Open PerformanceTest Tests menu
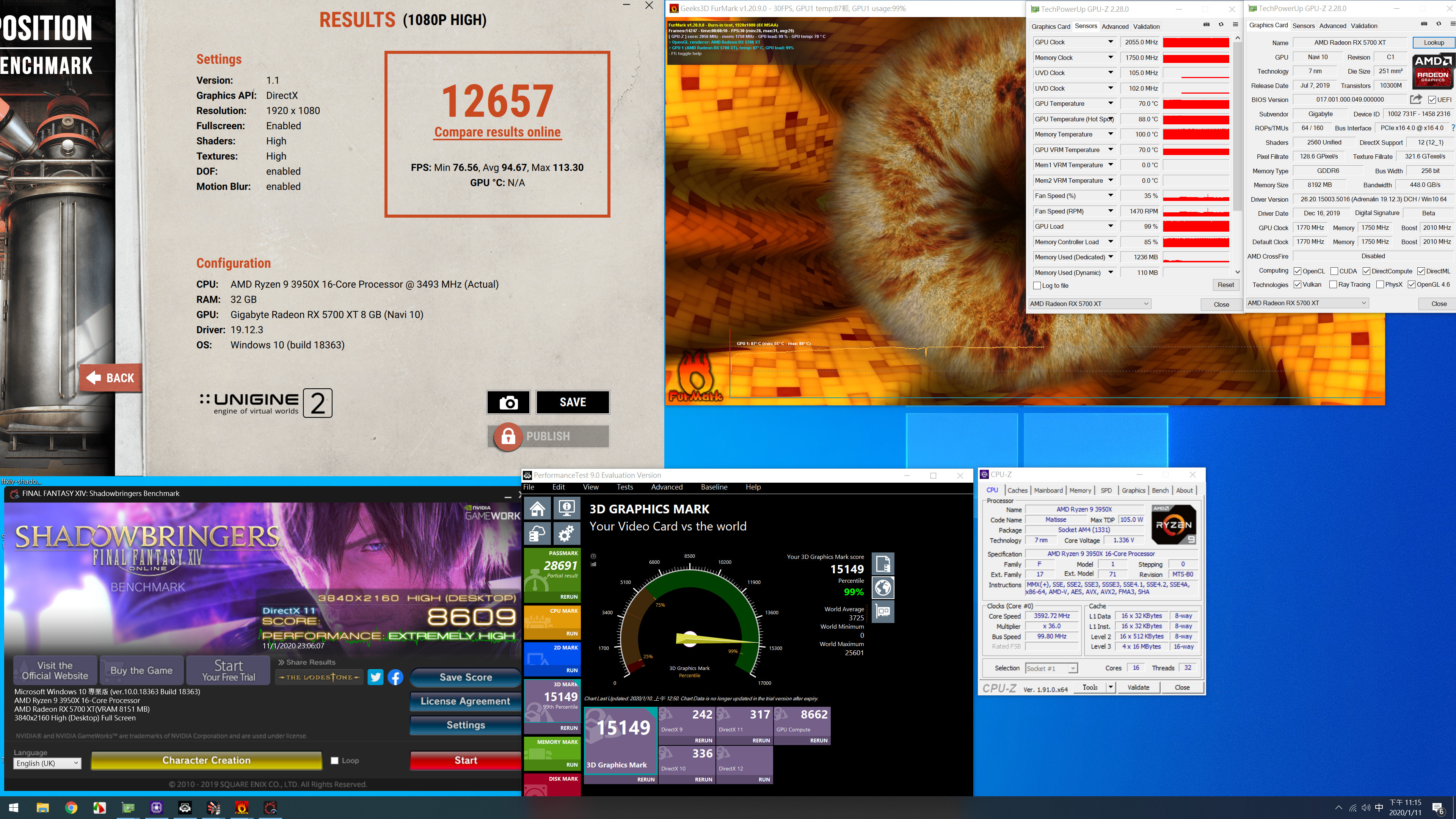The image size is (1456, 819). [x=624, y=487]
